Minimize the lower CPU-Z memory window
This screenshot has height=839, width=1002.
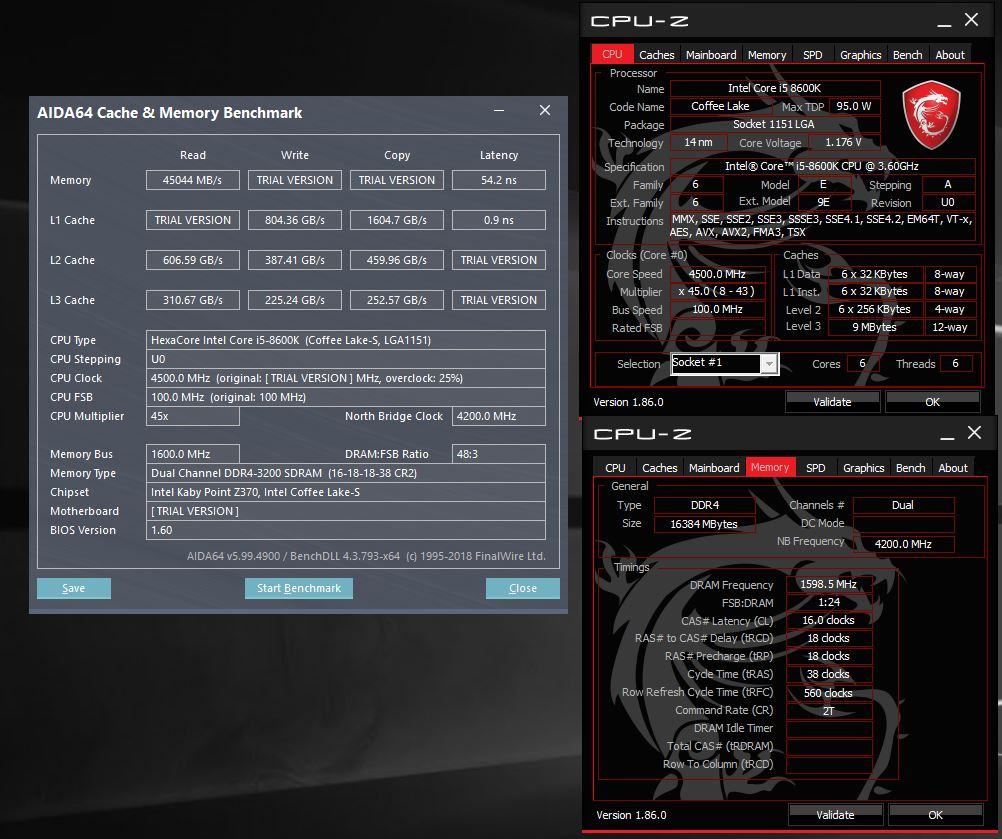click(947, 437)
